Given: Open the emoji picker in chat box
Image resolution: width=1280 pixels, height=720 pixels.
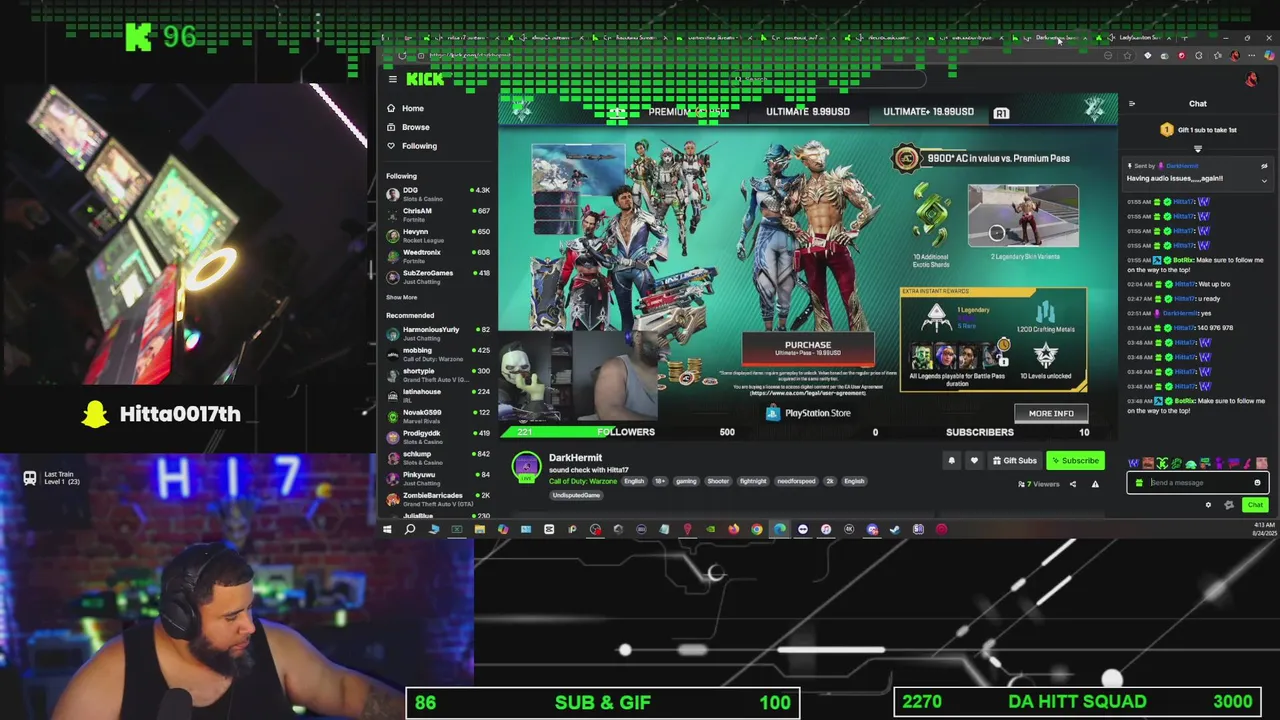Looking at the screenshot, I should click(1257, 483).
